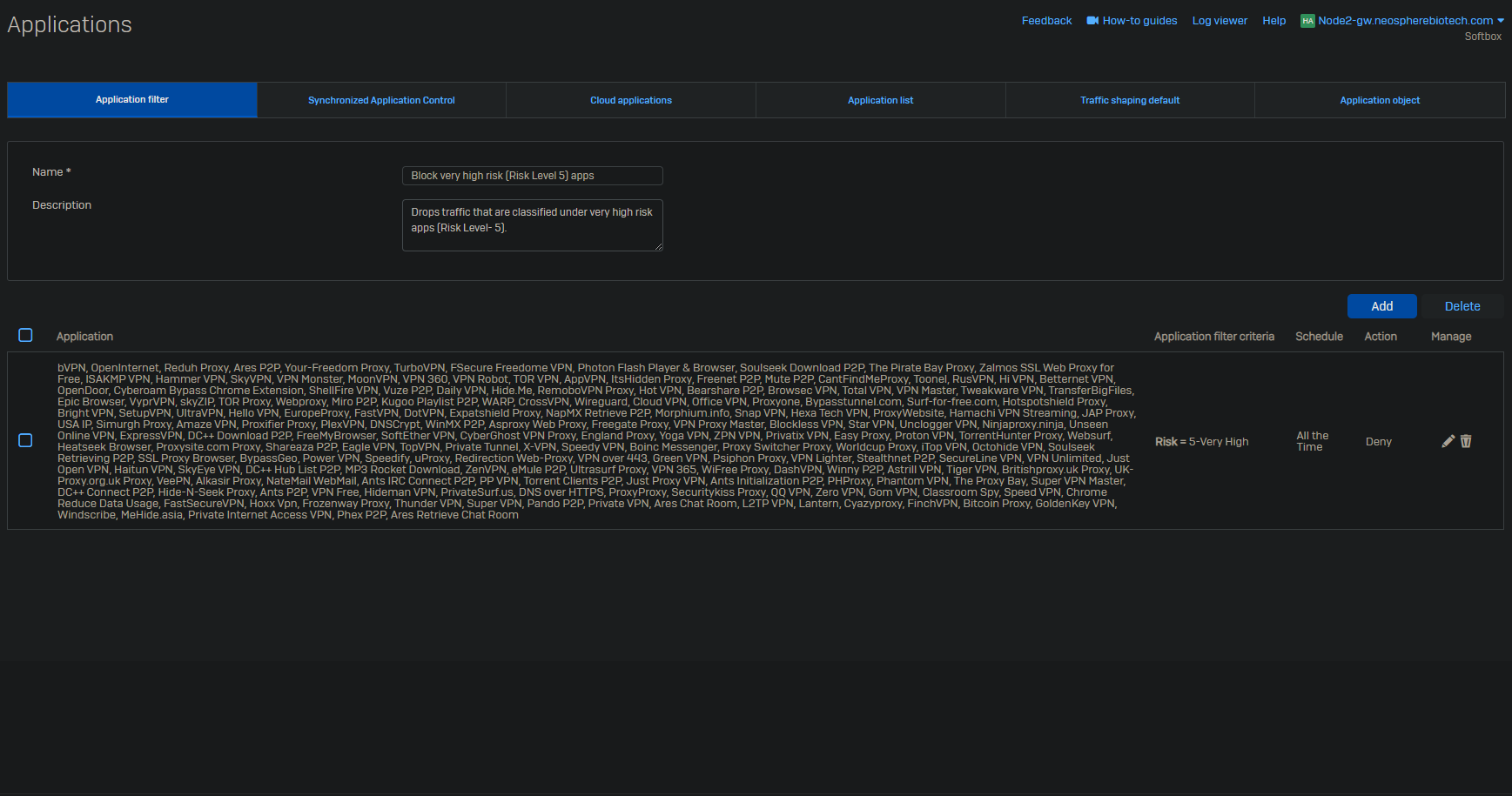
Task: Open the Log viewer link
Action: coord(1219,21)
